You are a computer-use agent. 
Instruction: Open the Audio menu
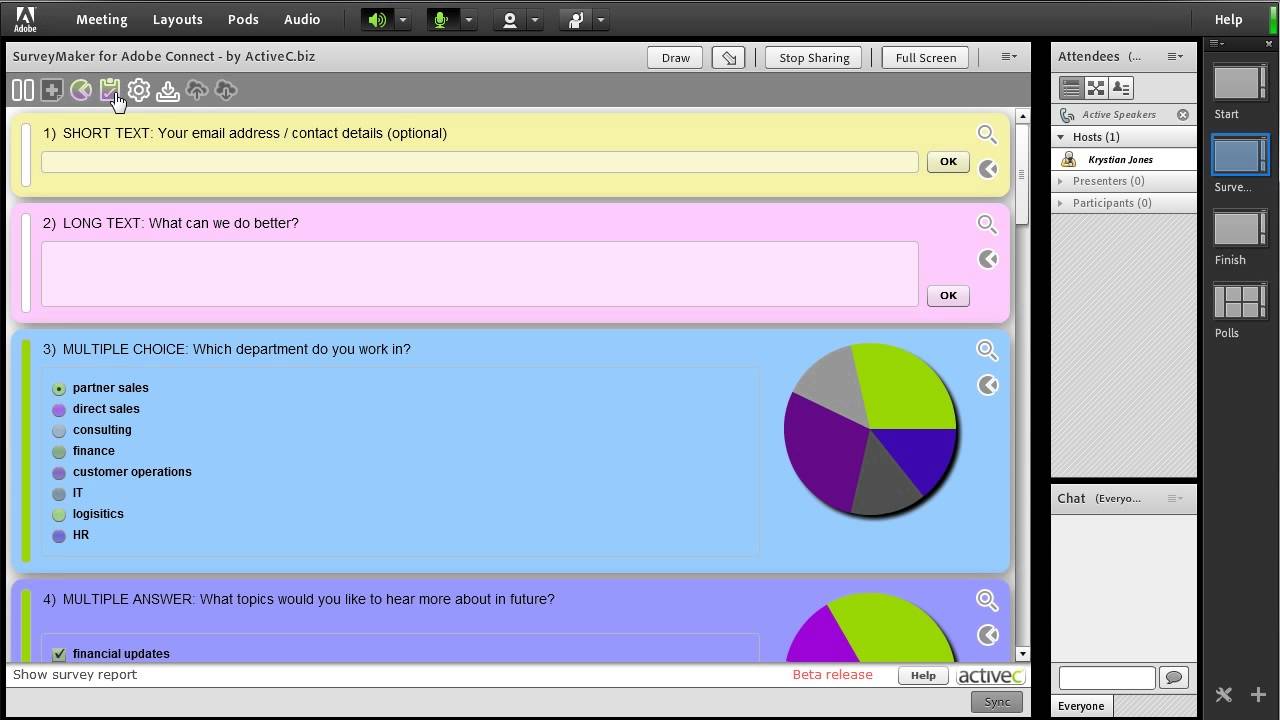coord(302,19)
